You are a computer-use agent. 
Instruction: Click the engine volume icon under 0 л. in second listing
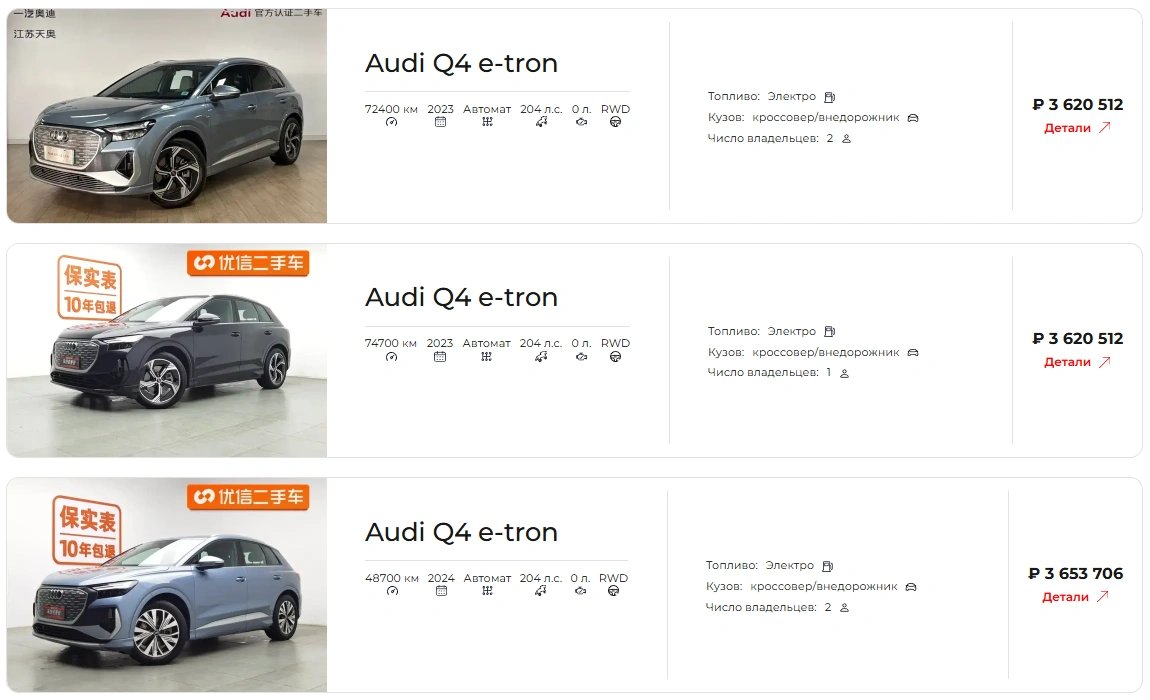point(581,356)
